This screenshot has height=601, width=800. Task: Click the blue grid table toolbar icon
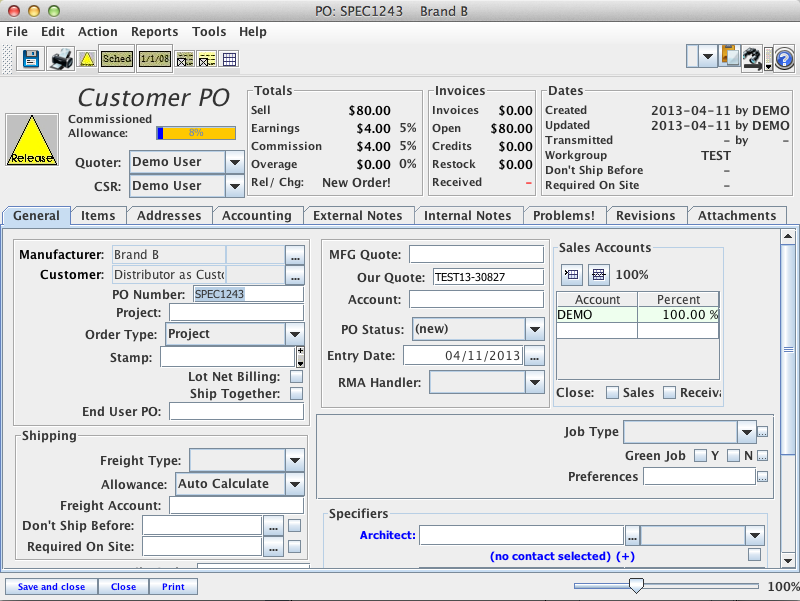tap(230, 59)
